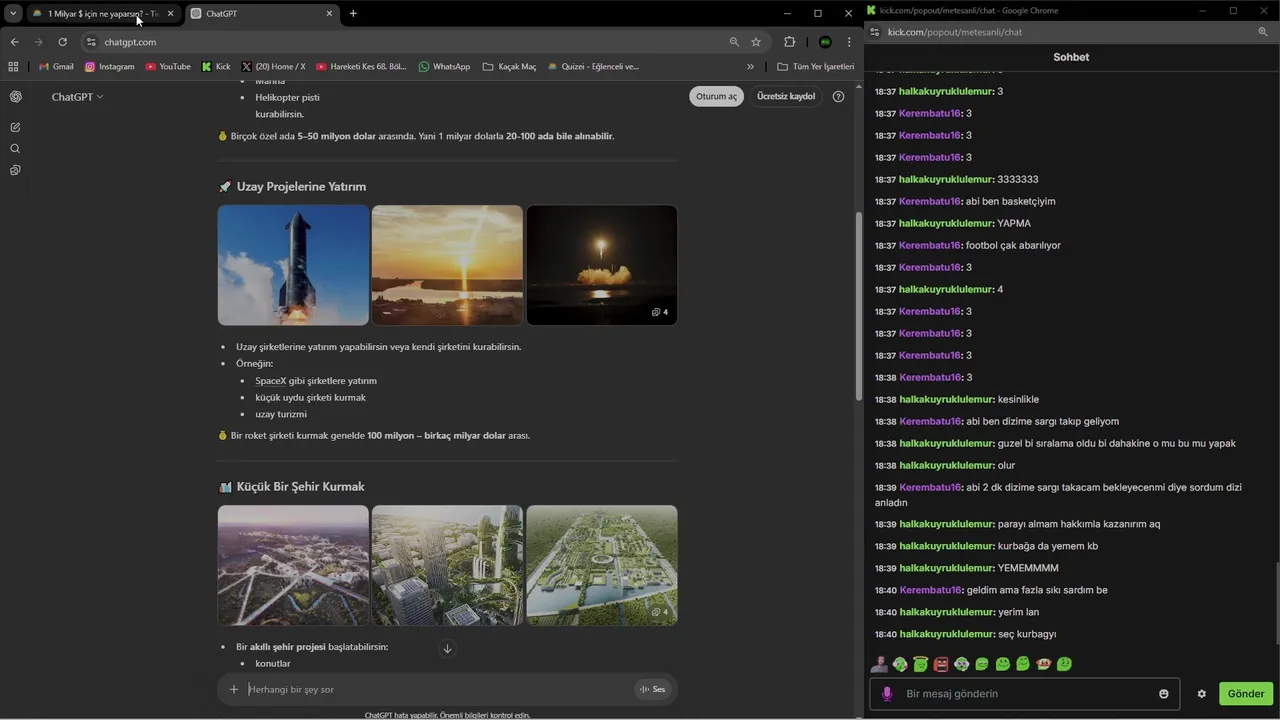The image size is (1280, 720).
Task: Open the green grid city image
Action: coord(601,565)
